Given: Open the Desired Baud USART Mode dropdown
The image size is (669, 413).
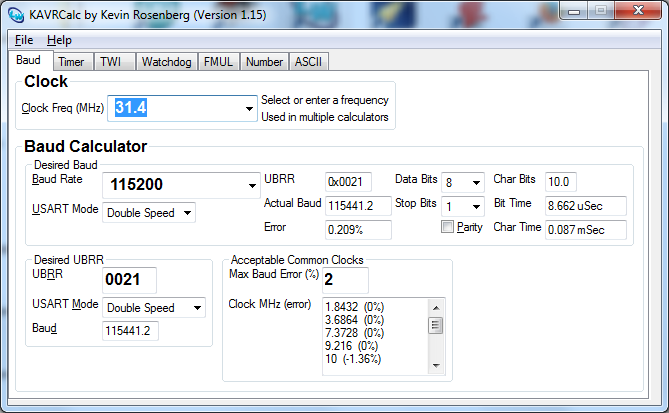Looking at the screenshot, I should pos(149,212).
